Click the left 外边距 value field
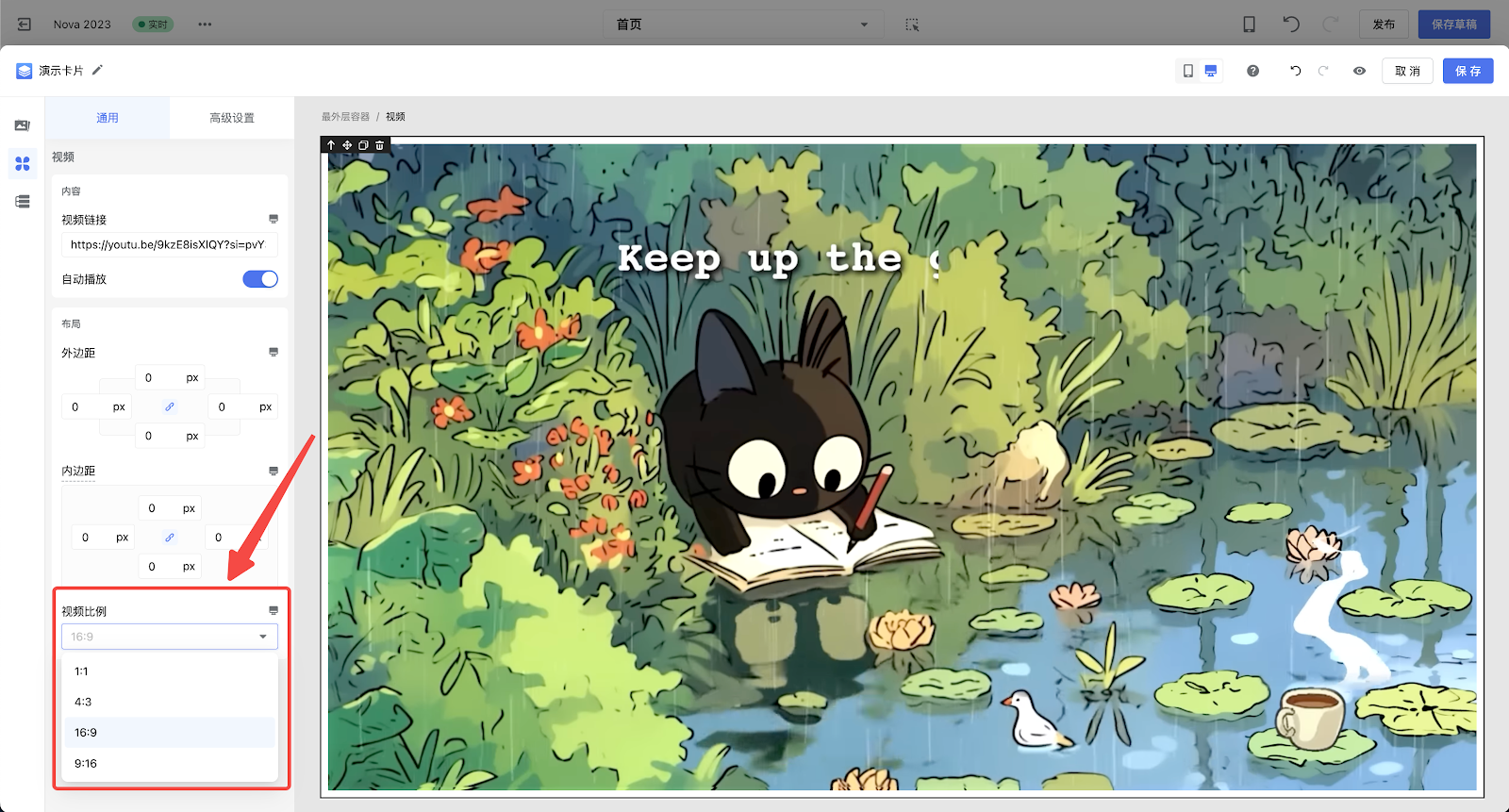1509x812 pixels. click(96, 407)
